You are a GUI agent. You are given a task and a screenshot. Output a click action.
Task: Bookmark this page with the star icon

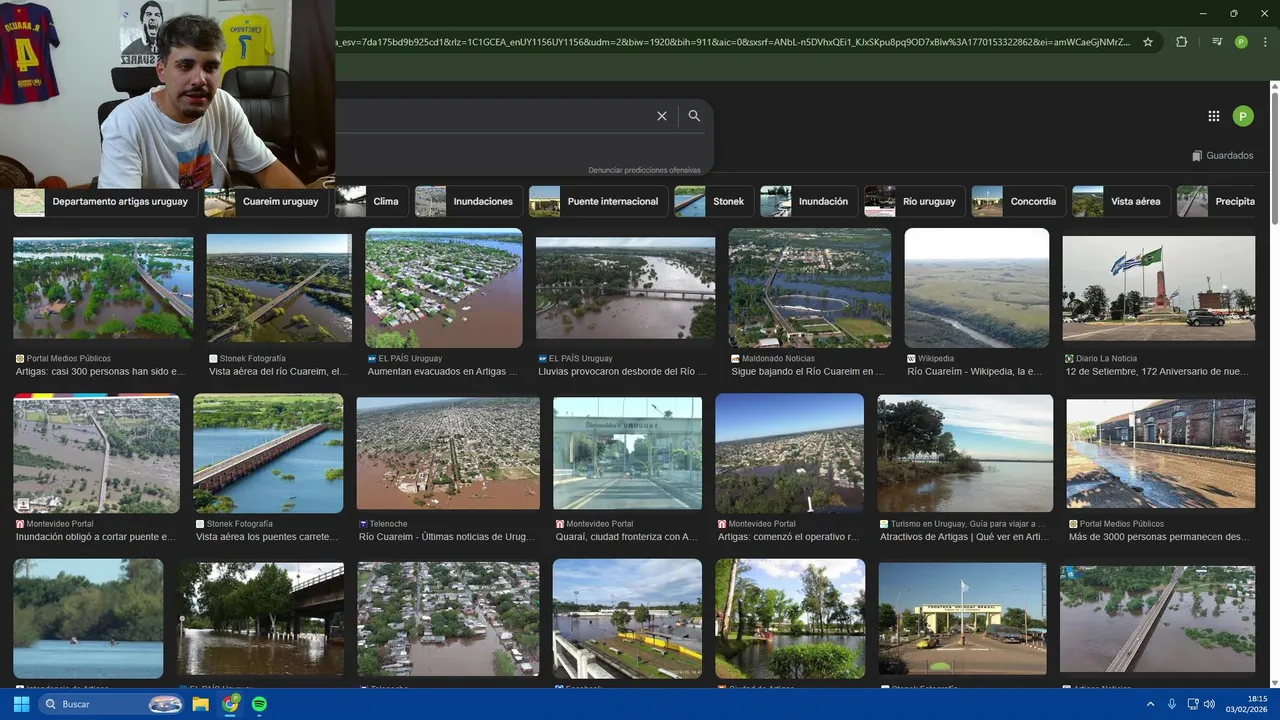(x=1148, y=42)
